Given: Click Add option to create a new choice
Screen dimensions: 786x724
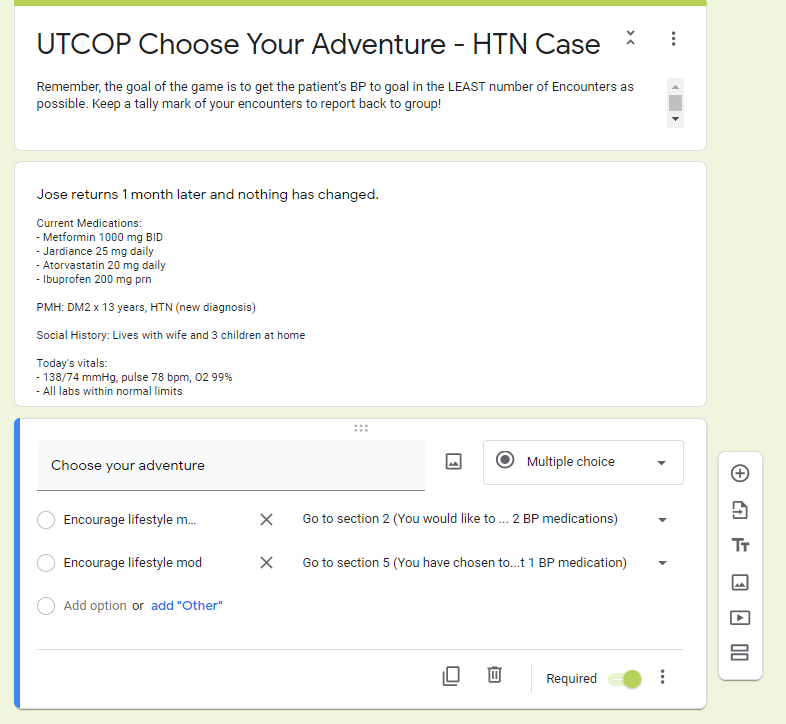Looking at the screenshot, I should (x=95, y=606).
